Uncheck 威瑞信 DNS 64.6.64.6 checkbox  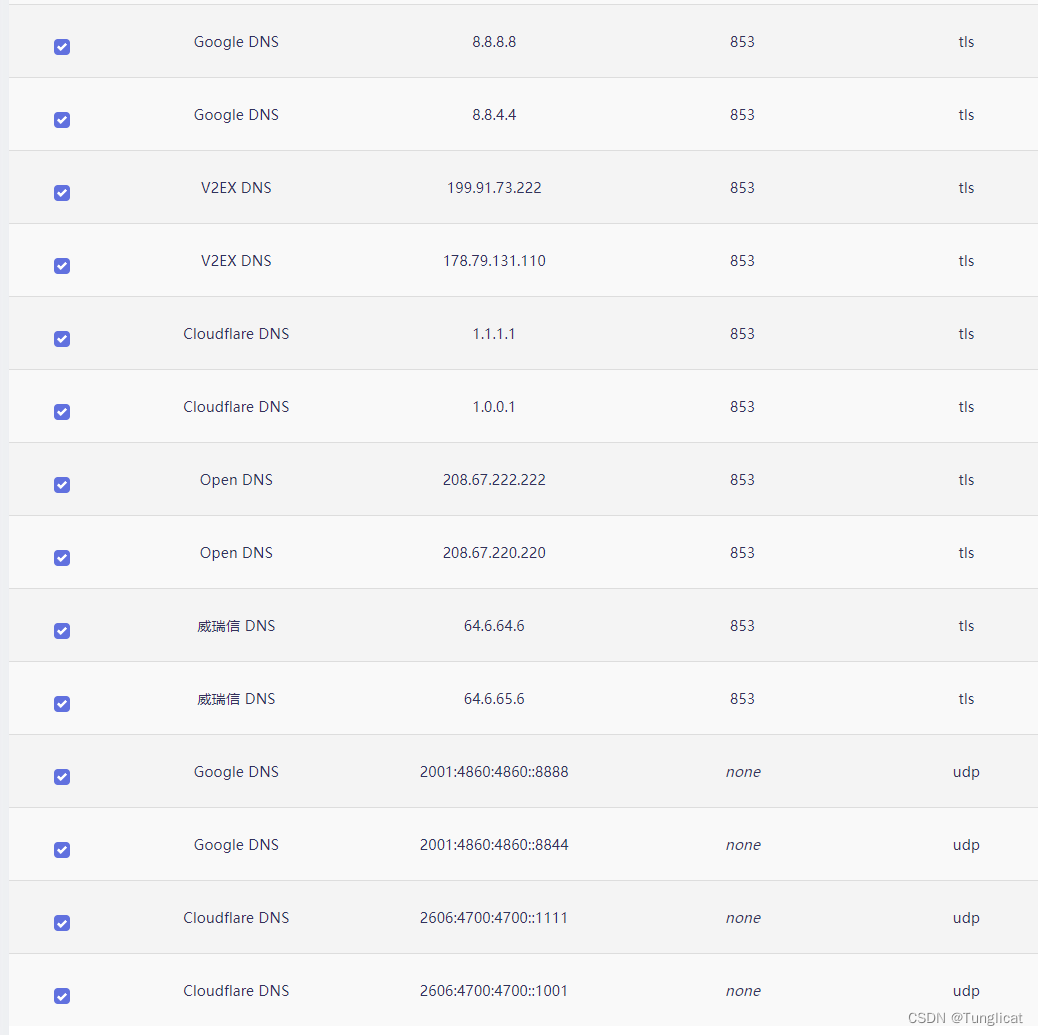coord(62,631)
